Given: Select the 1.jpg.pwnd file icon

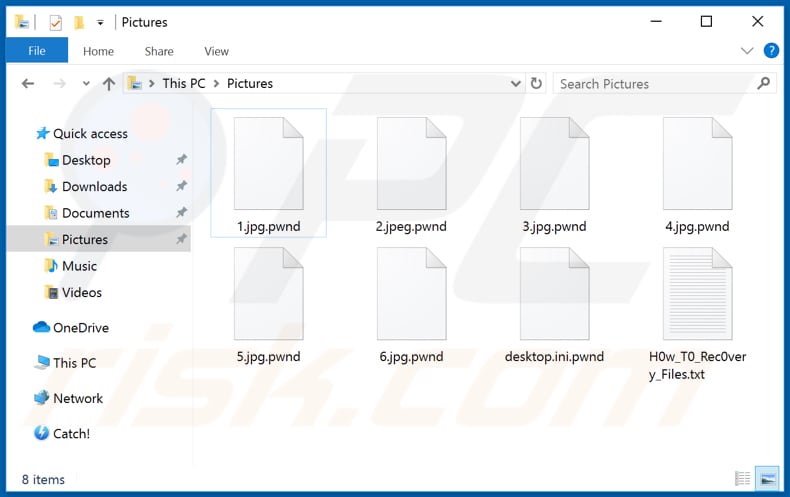Looking at the screenshot, I should [x=269, y=163].
